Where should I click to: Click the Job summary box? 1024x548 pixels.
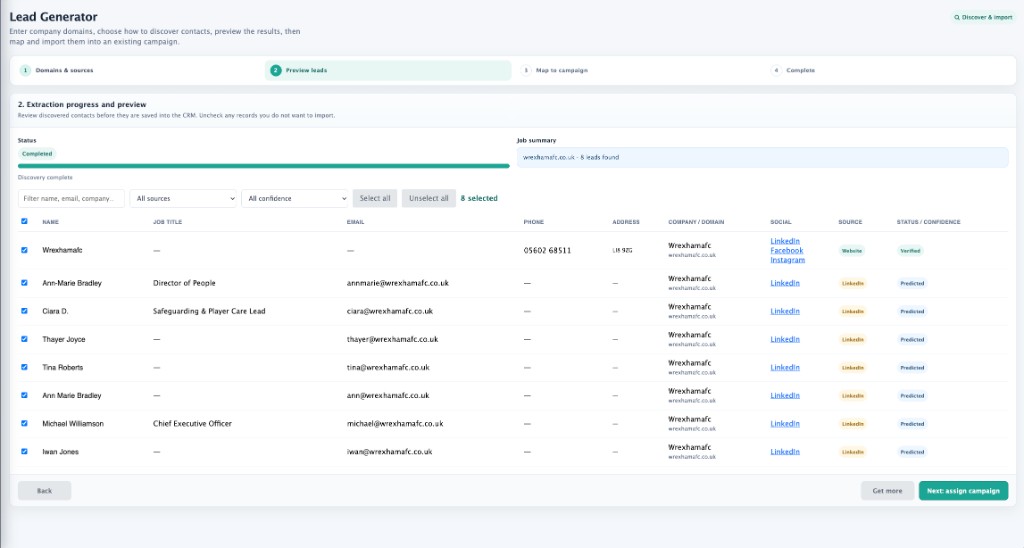(763, 157)
